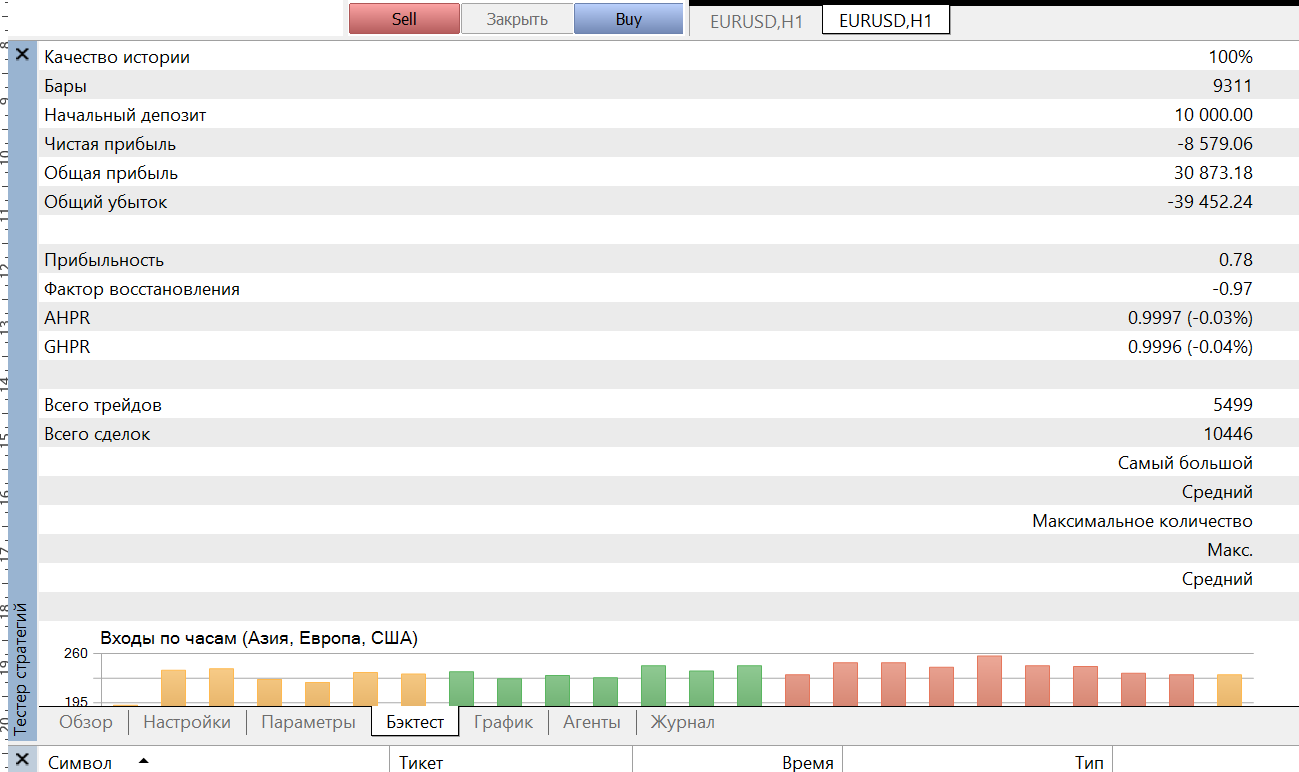The width and height of the screenshot is (1299, 772).
Task: Click the tallest red bar in the hourly chart
Action: [989, 681]
